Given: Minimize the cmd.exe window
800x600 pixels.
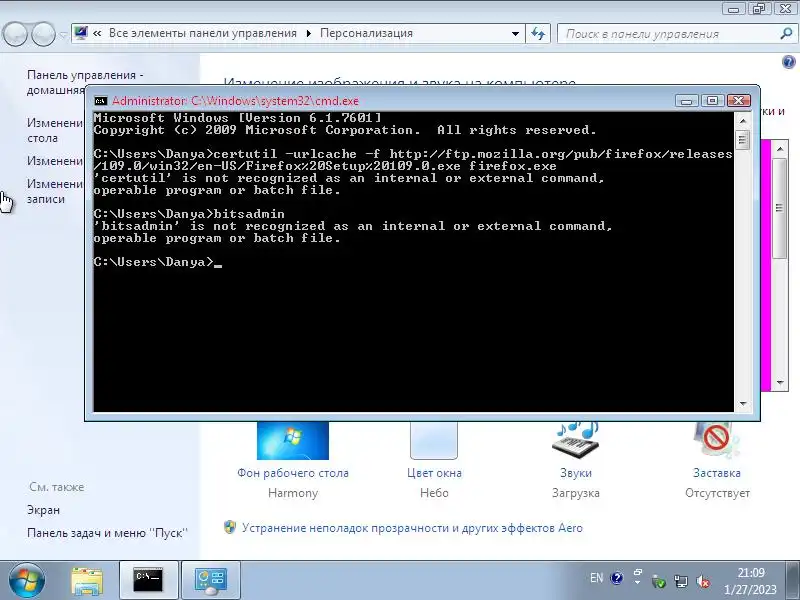Looking at the screenshot, I should point(687,101).
